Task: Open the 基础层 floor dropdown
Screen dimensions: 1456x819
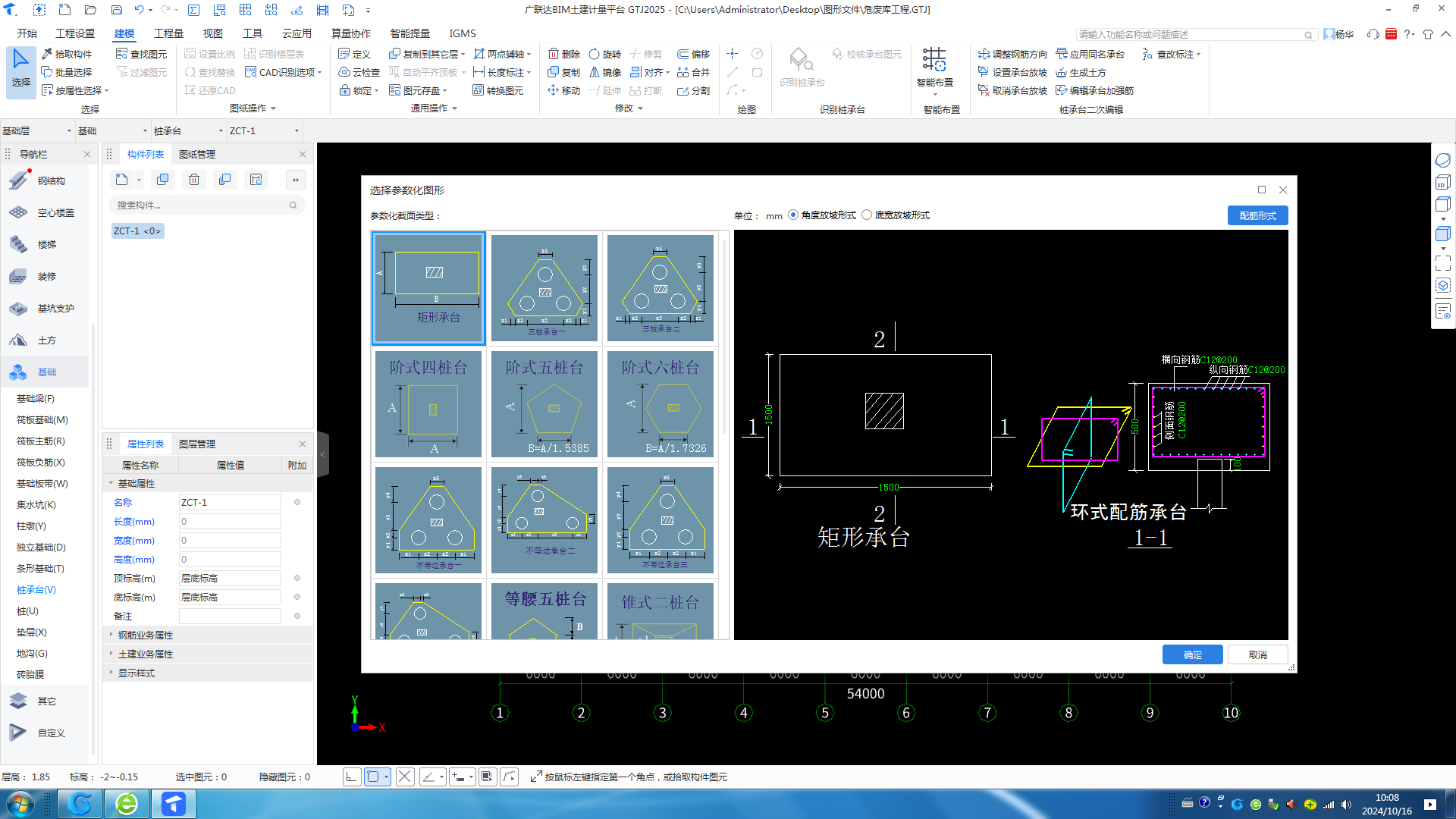Action: coord(36,130)
